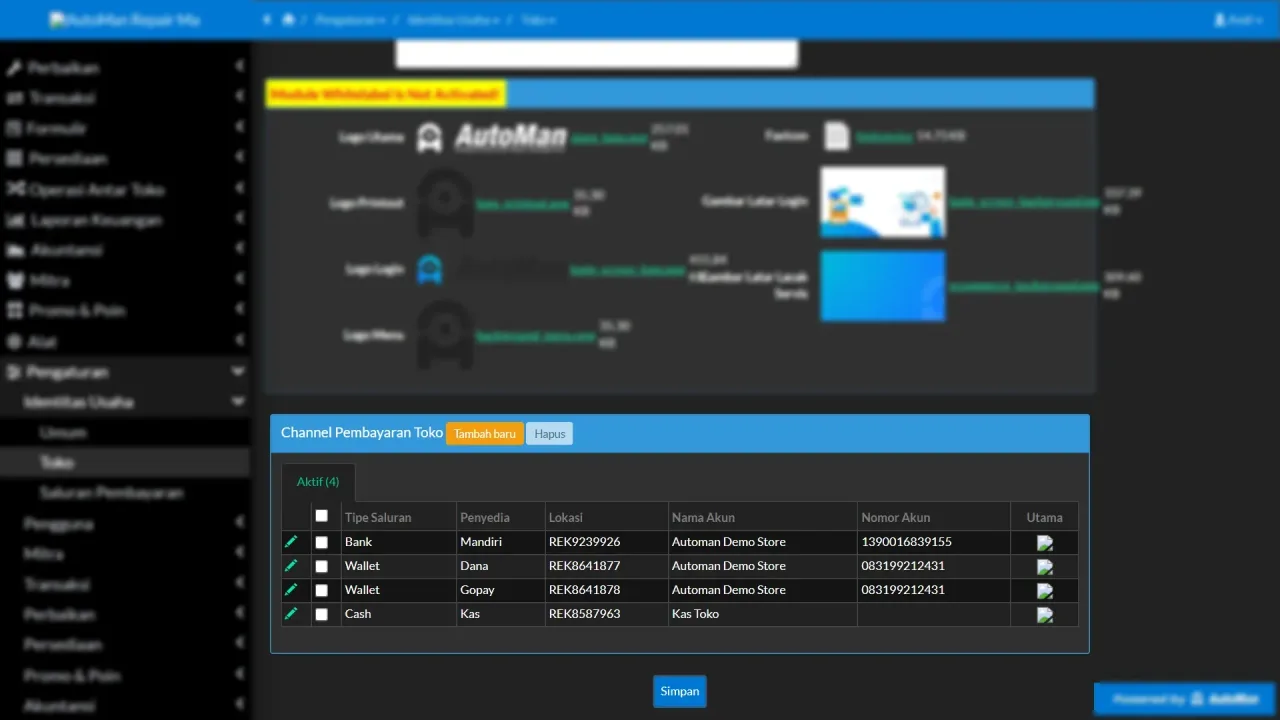This screenshot has width=1280, height=720.
Task: Click account number 1390016839155
Action: [907, 542]
